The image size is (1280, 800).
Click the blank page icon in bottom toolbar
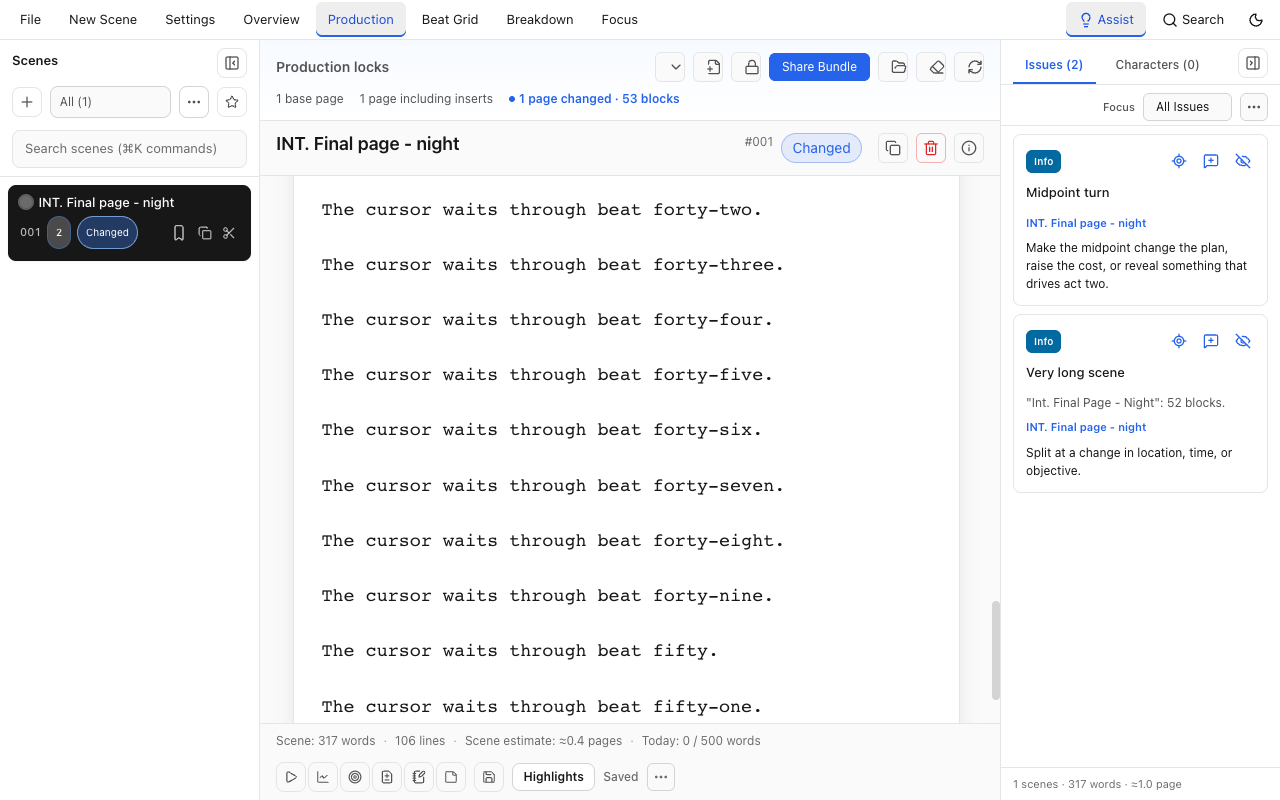click(451, 777)
